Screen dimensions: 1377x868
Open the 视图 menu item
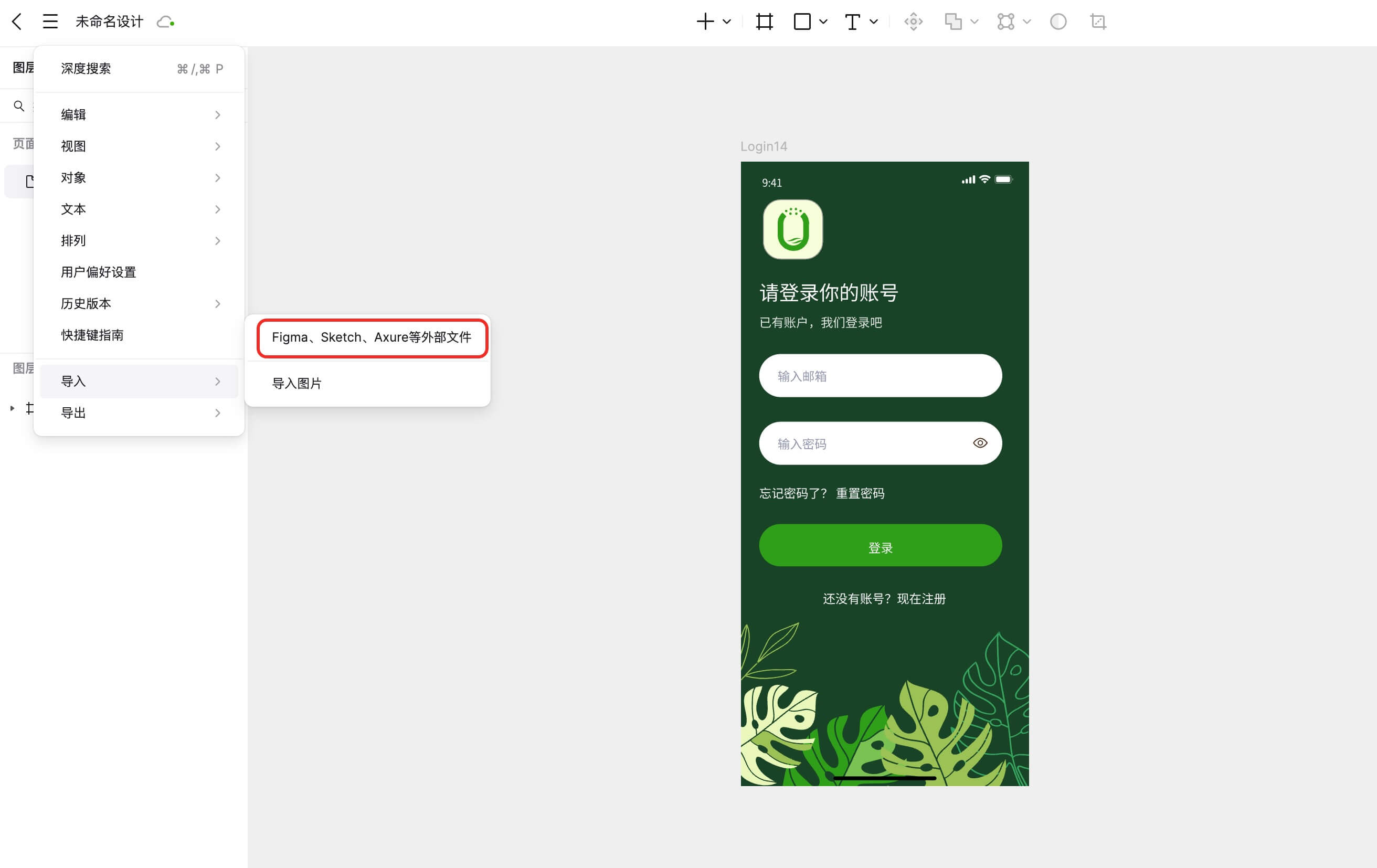[73, 146]
